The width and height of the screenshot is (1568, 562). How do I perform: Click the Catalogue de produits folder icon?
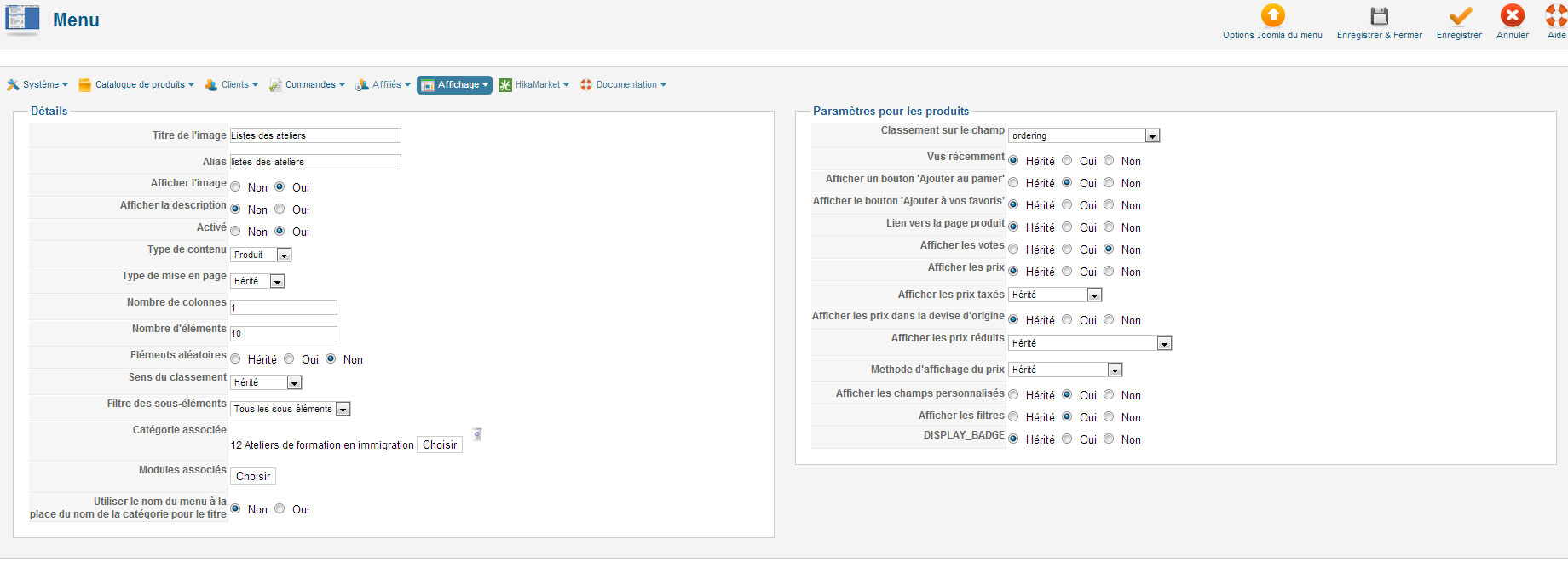[x=84, y=84]
